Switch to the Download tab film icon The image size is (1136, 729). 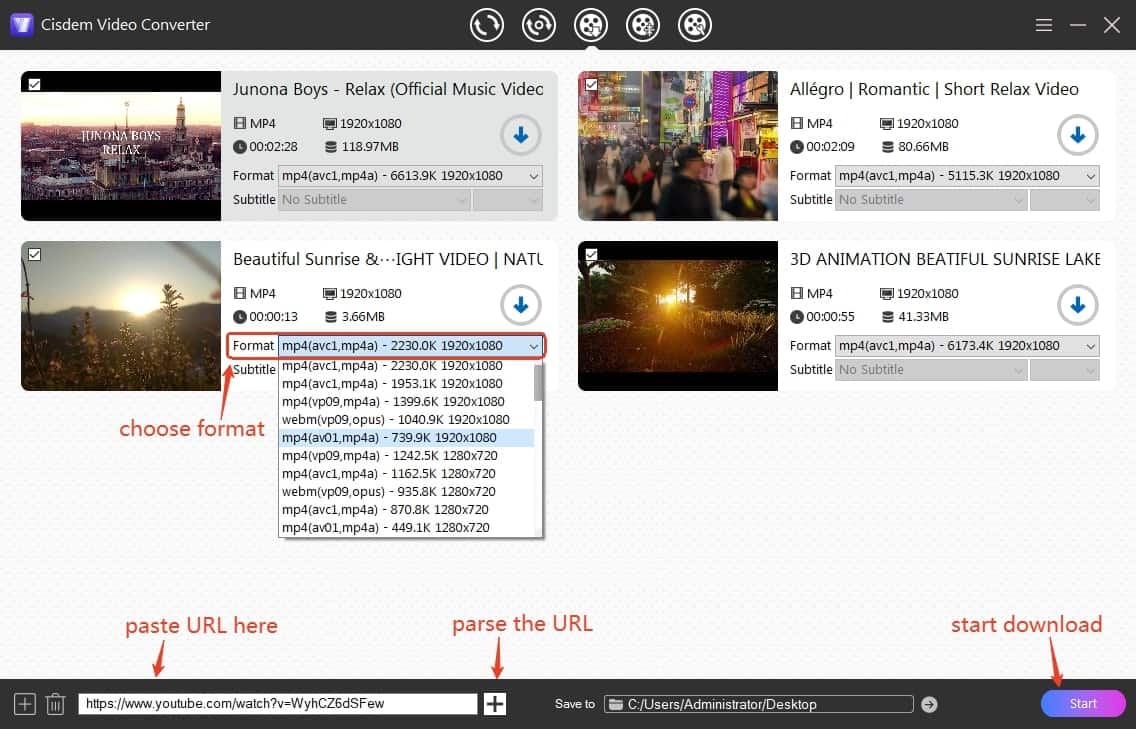point(590,25)
